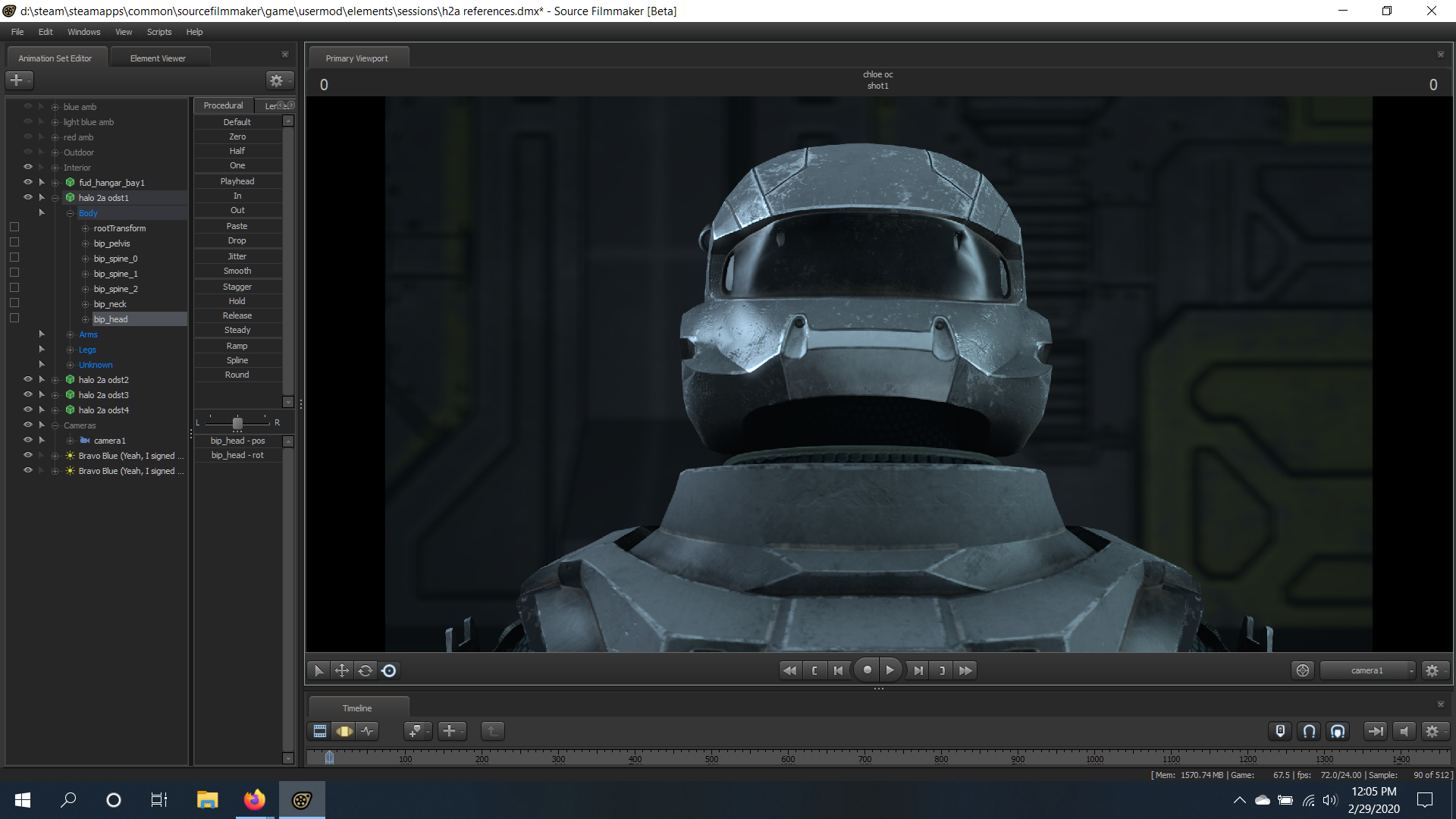Check the box beside bip_head
The height and width of the screenshot is (819, 1456).
(14, 318)
